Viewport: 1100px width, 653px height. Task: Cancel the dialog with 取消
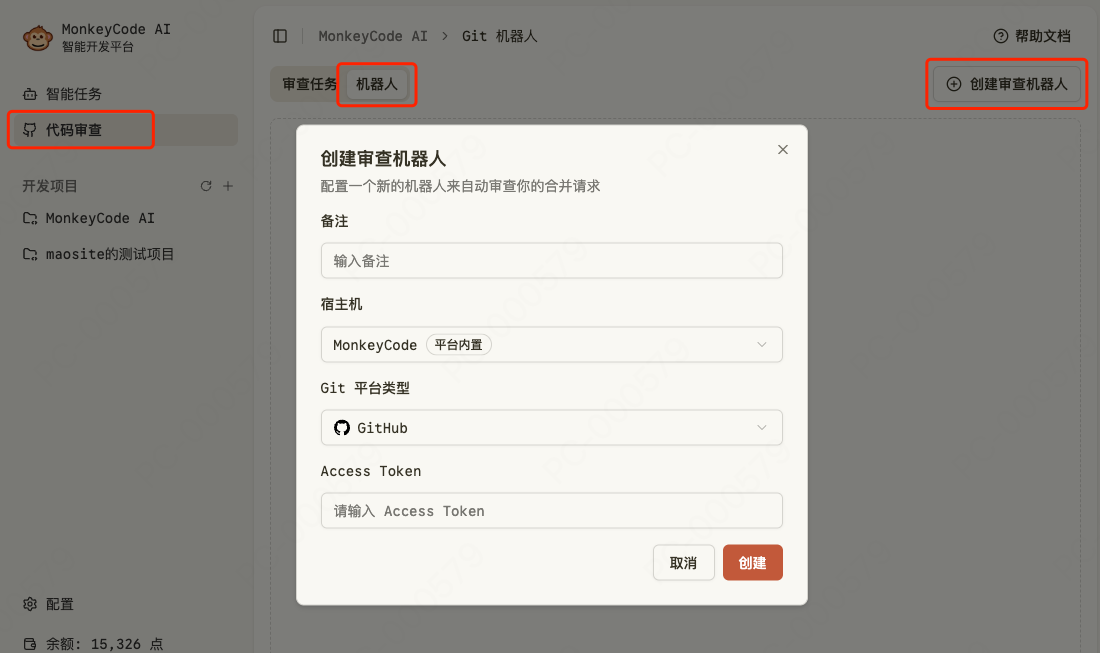coord(683,562)
